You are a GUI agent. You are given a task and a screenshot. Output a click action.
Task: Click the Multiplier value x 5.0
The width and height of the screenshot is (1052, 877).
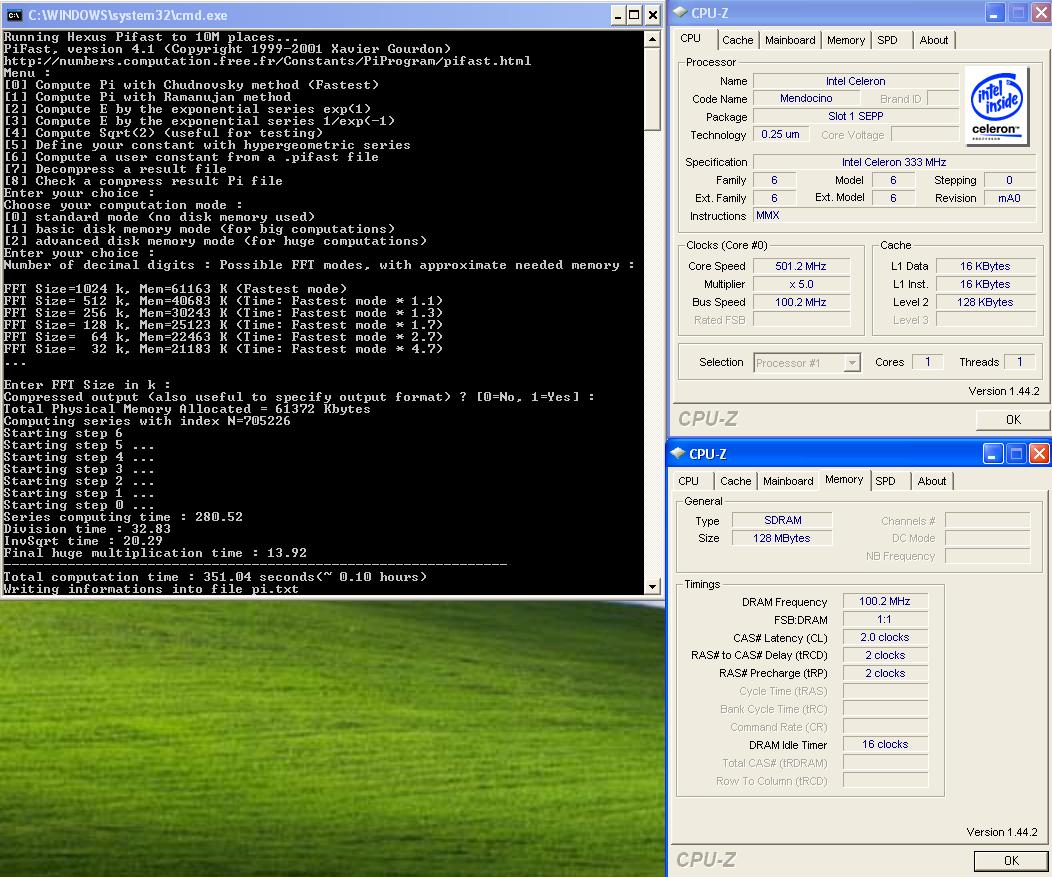pyautogui.click(x=800, y=285)
